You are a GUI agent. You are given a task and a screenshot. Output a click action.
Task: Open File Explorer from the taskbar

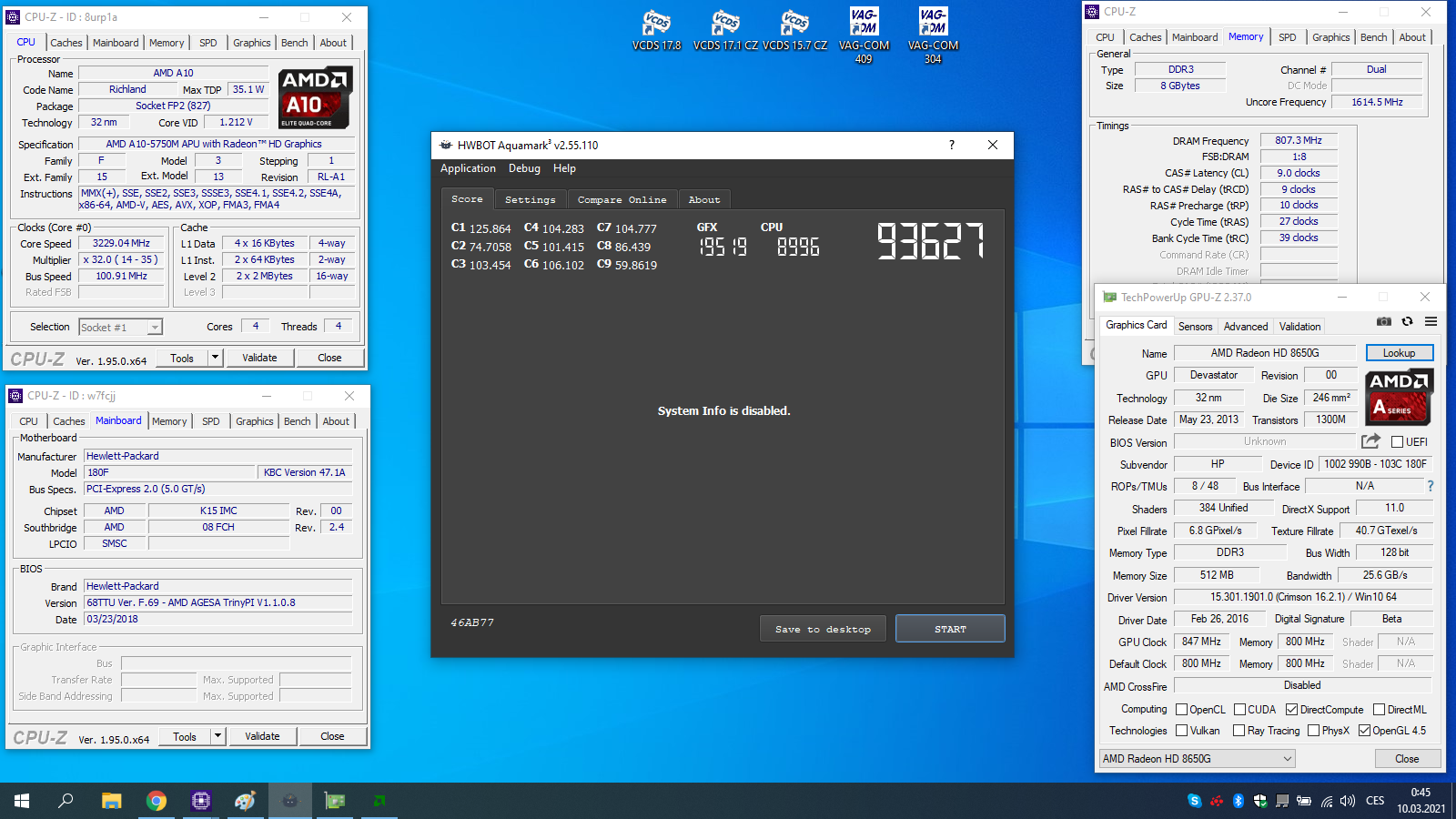click(x=111, y=801)
